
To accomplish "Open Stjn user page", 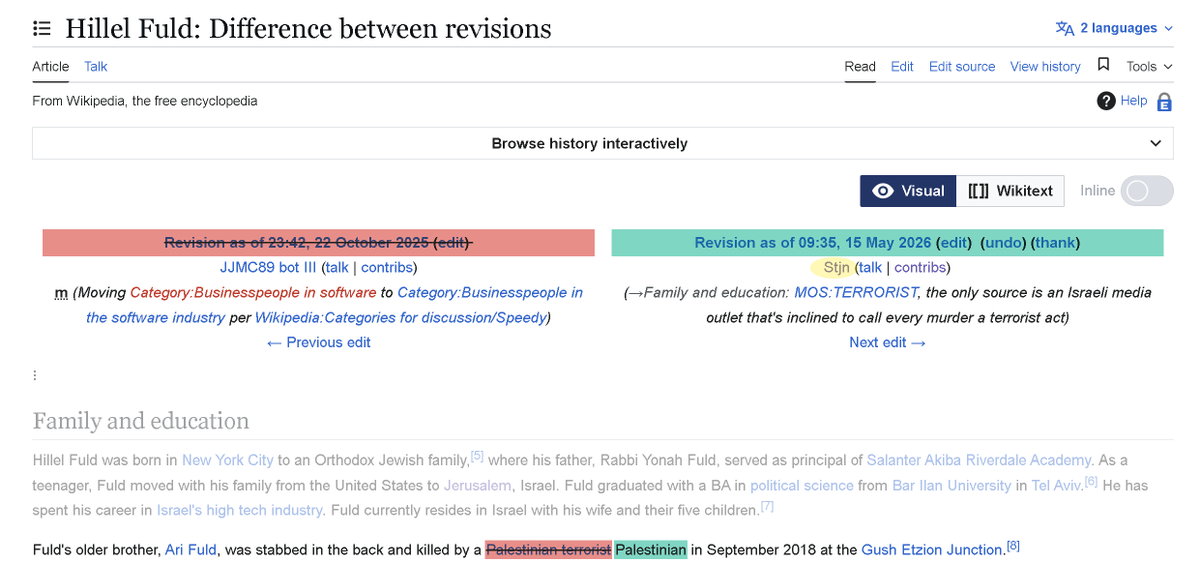I will click(x=837, y=267).
